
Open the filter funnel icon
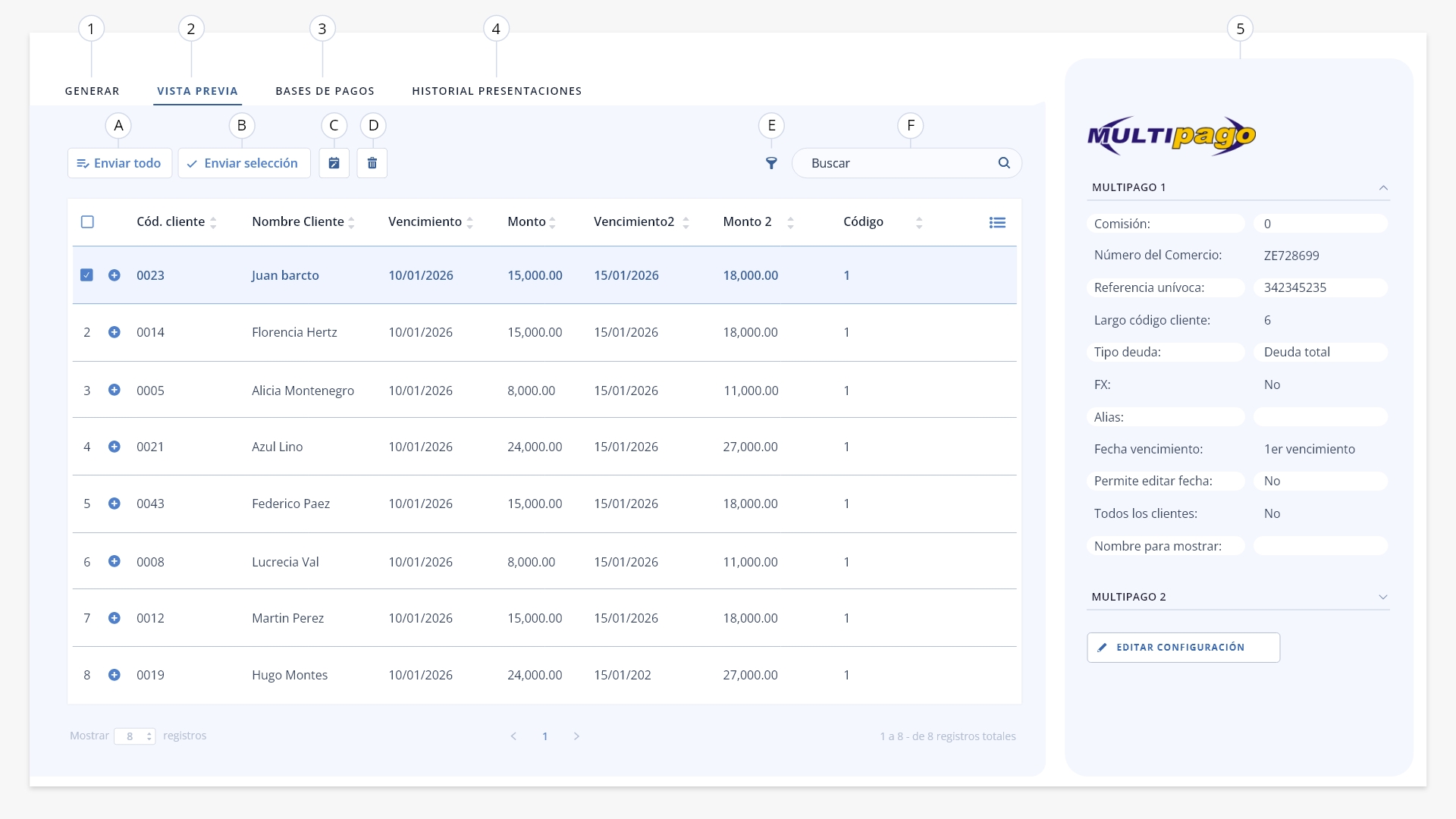click(x=771, y=163)
